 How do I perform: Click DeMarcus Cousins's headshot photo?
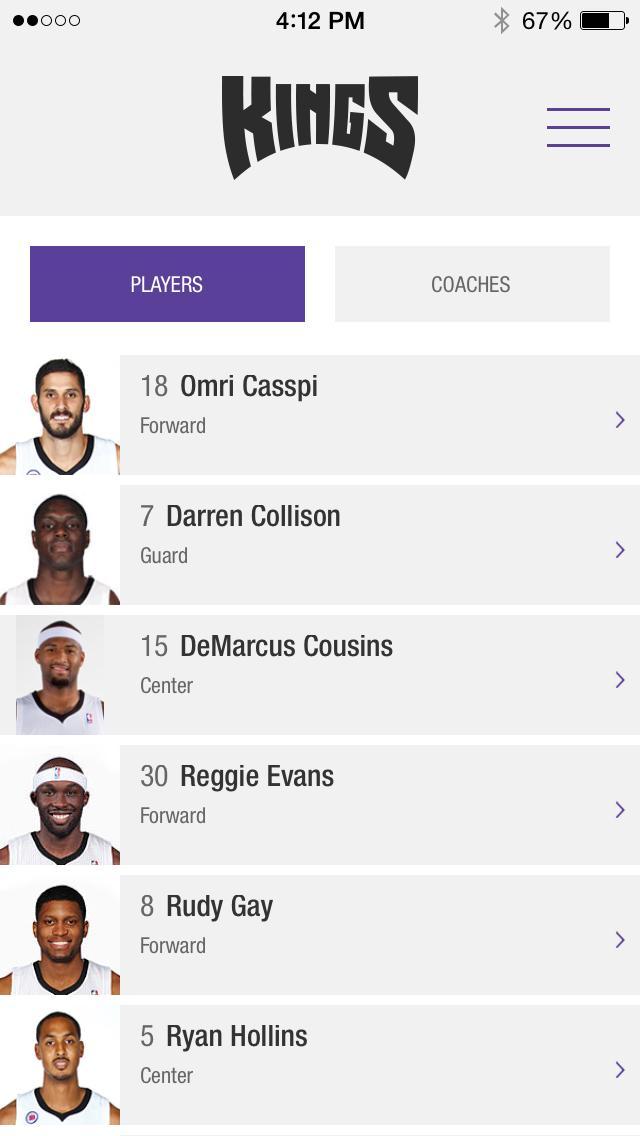[59, 673]
